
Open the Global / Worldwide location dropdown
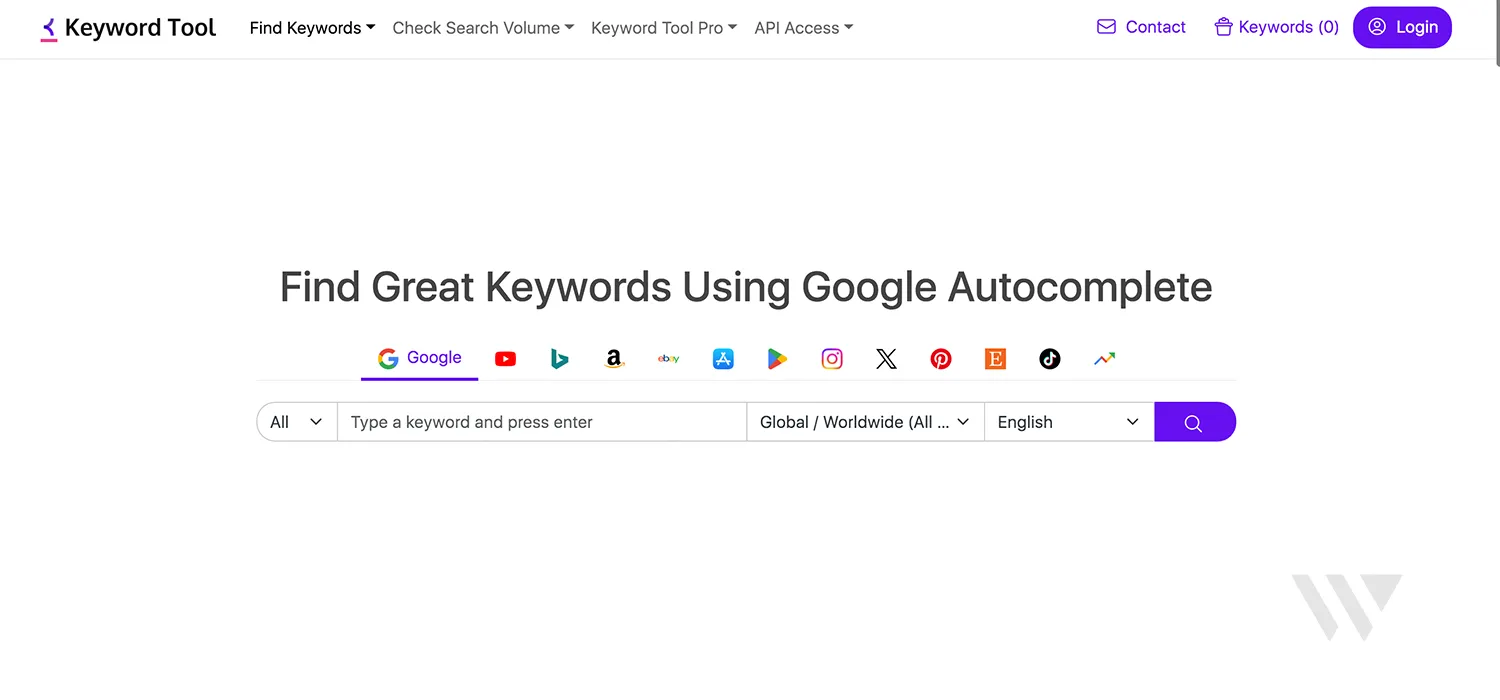click(866, 422)
